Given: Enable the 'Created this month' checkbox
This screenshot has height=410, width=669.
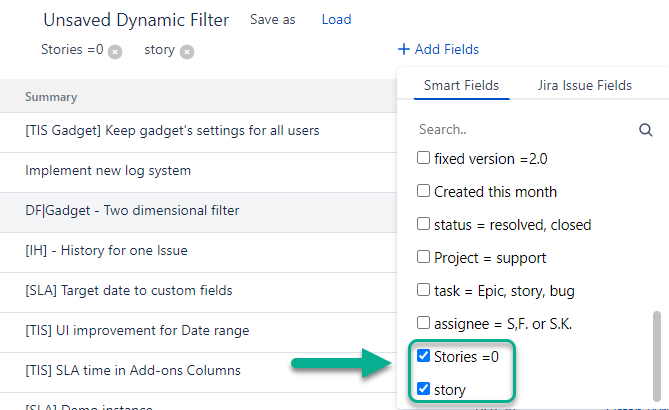Looking at the screenshot, I should click(423, 191).
